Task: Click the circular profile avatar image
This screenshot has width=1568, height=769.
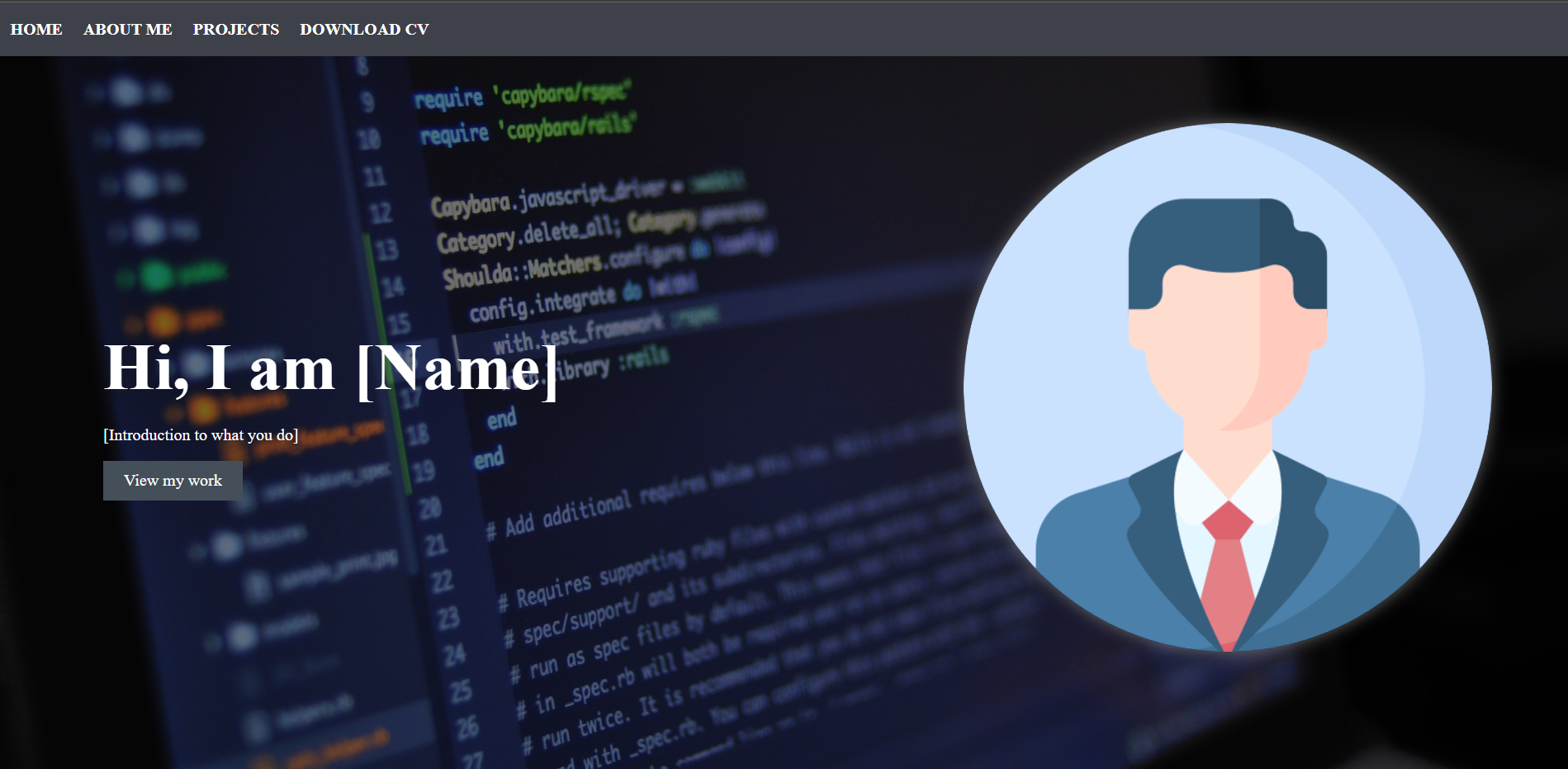Action: 1227,387
